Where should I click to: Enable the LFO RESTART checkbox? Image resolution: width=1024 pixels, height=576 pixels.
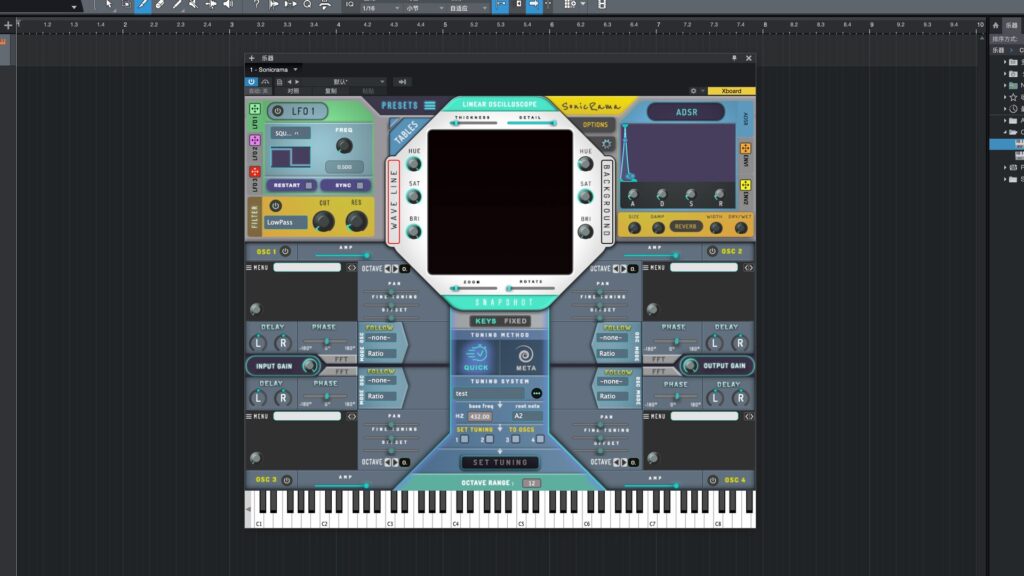pos(309,185)
